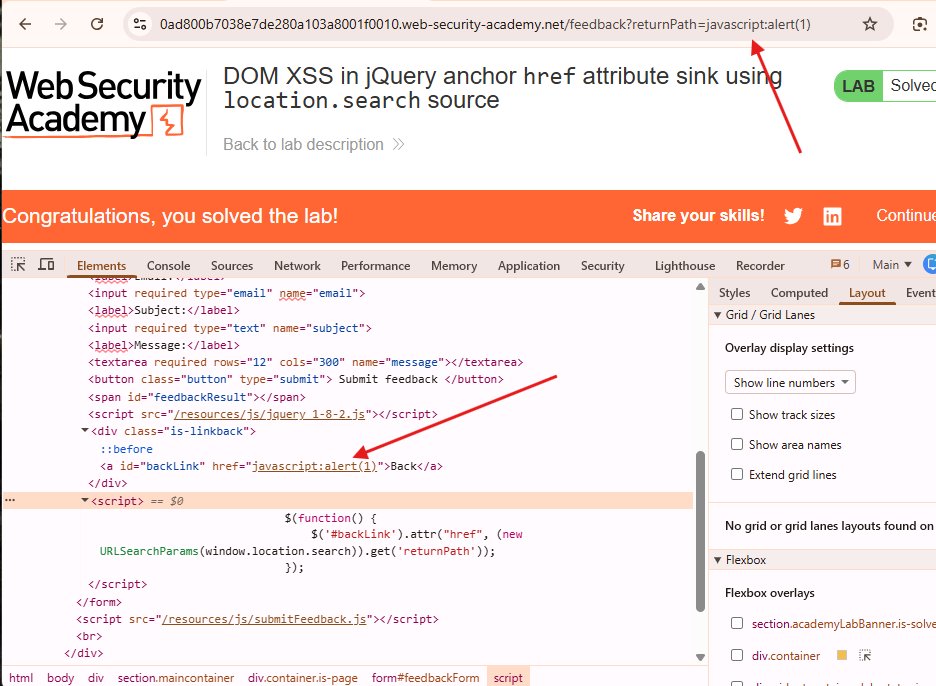Select script in the breadcrumb bar
The width and height of the screenshot is (936, 686).
[x=508, y=678]
